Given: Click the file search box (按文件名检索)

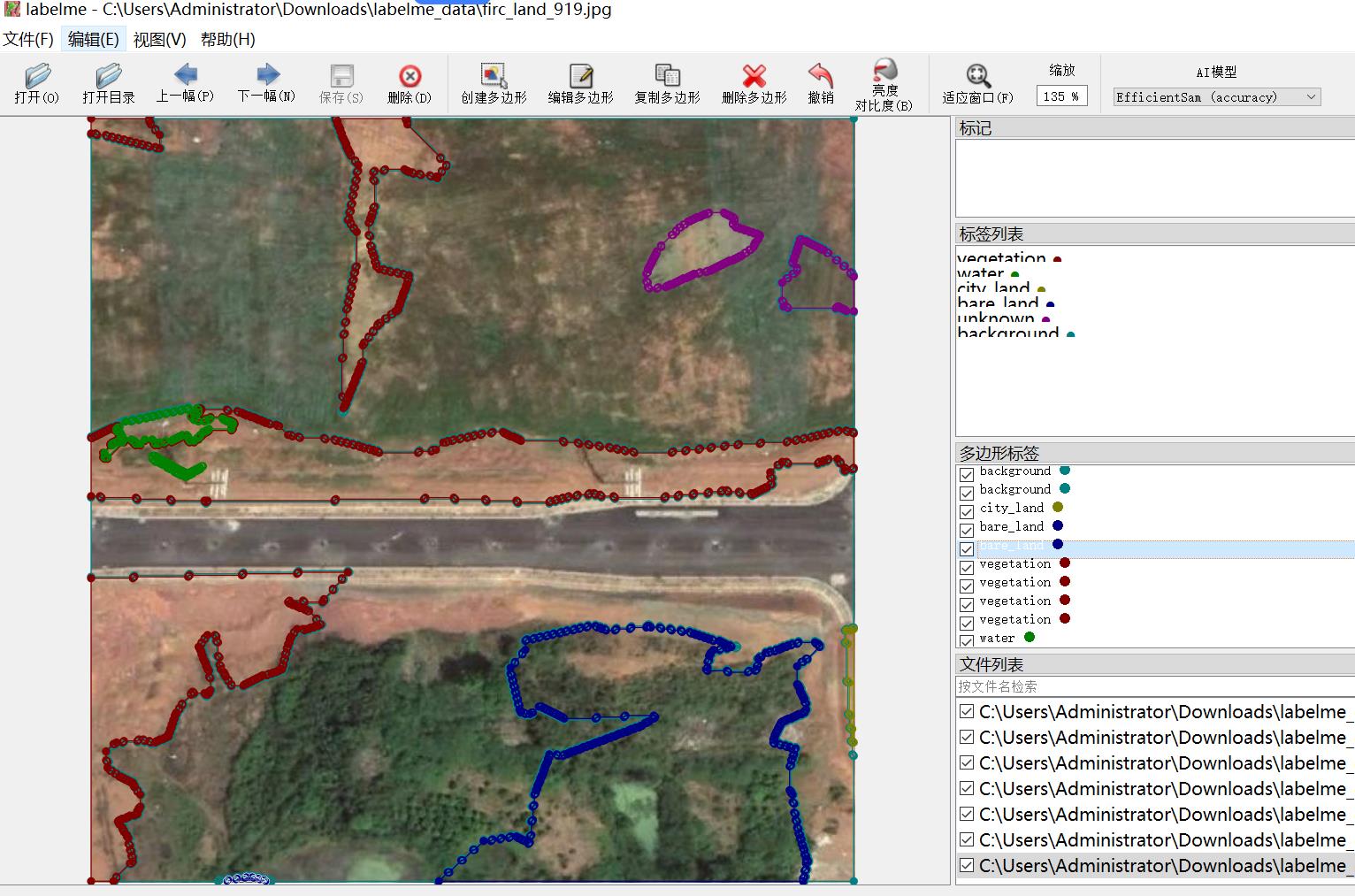Looking at the screenshot, I should click(1150, 686).
